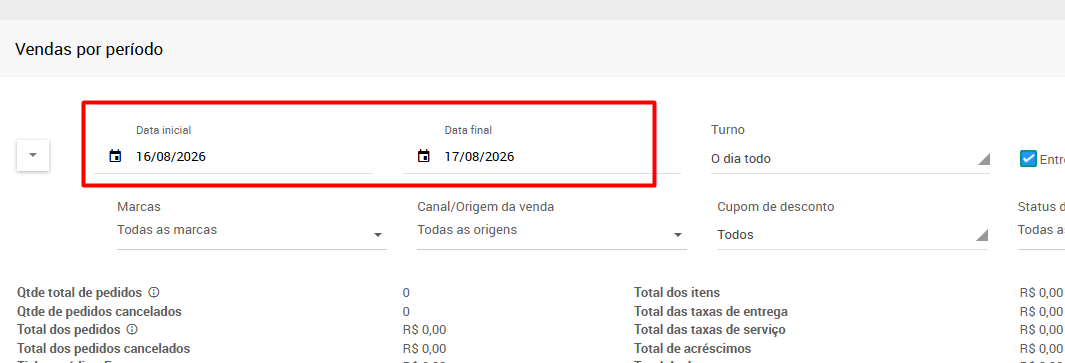This screenshot has height=363, width=1065.
Task: Show info for Qtde total de pedidos
Action: [154, 292]
